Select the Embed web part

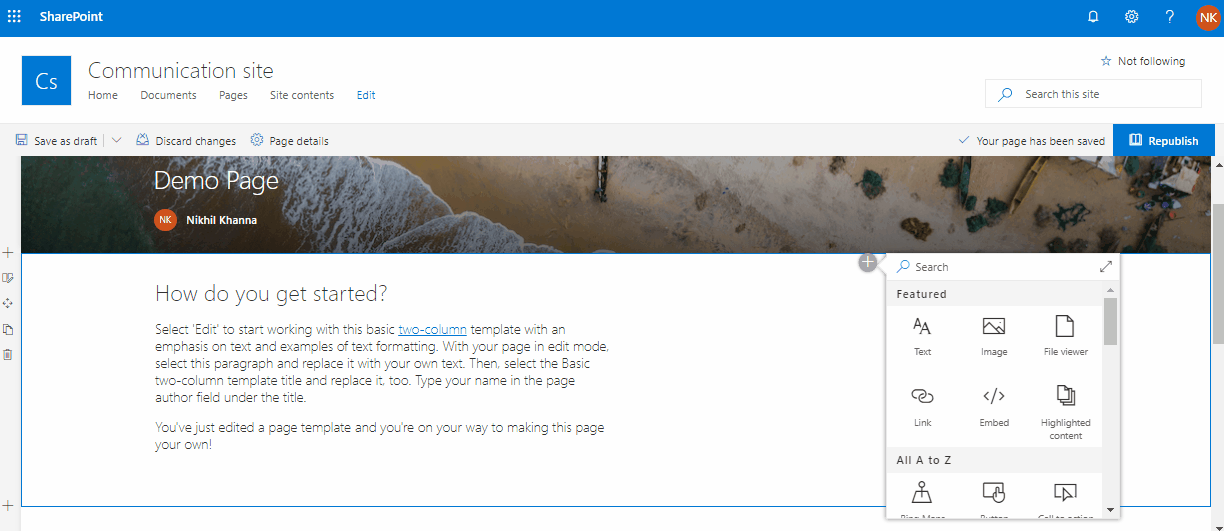[994, 406]
